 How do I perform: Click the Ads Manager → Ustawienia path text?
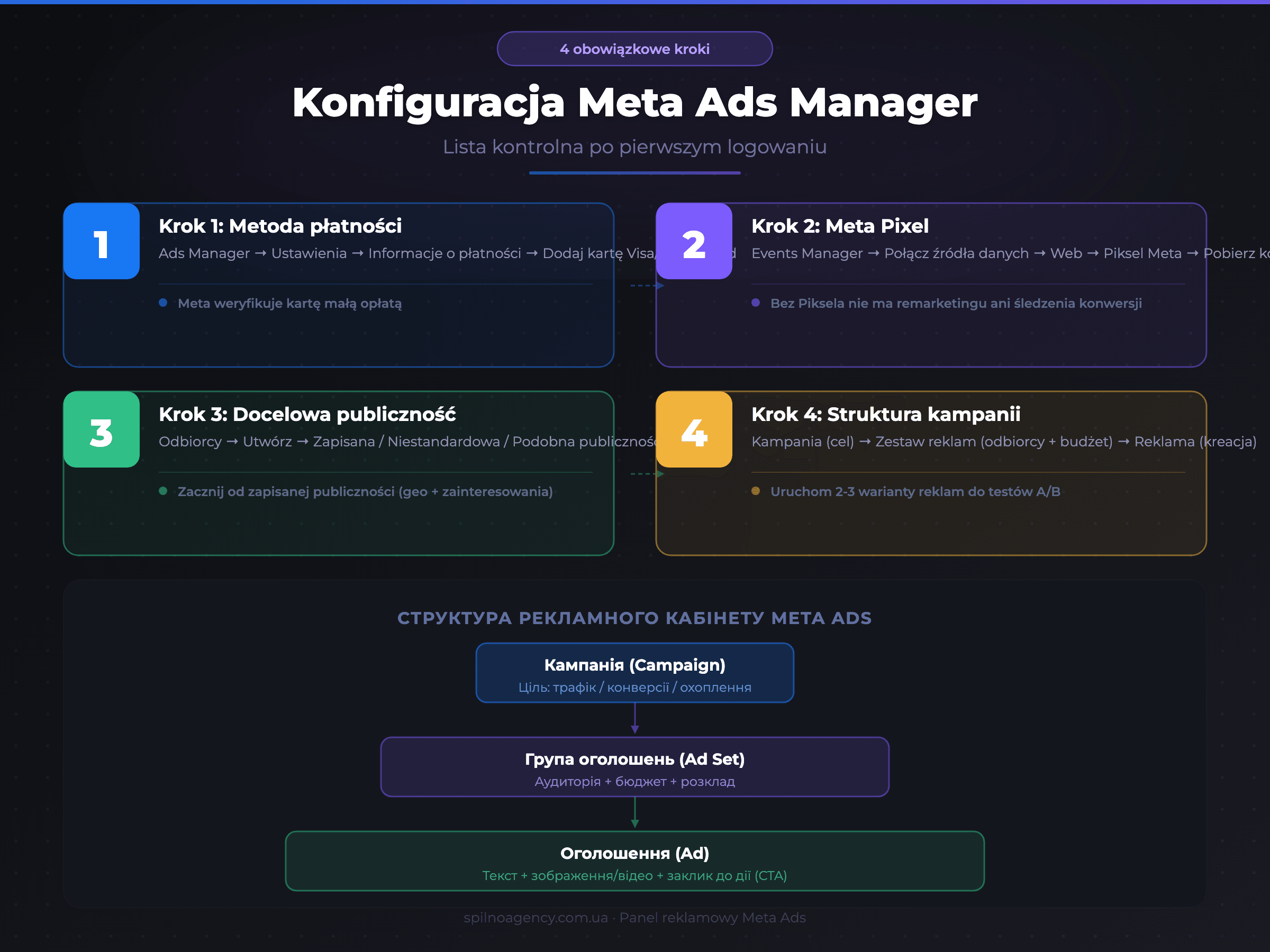tap(406, 253)
